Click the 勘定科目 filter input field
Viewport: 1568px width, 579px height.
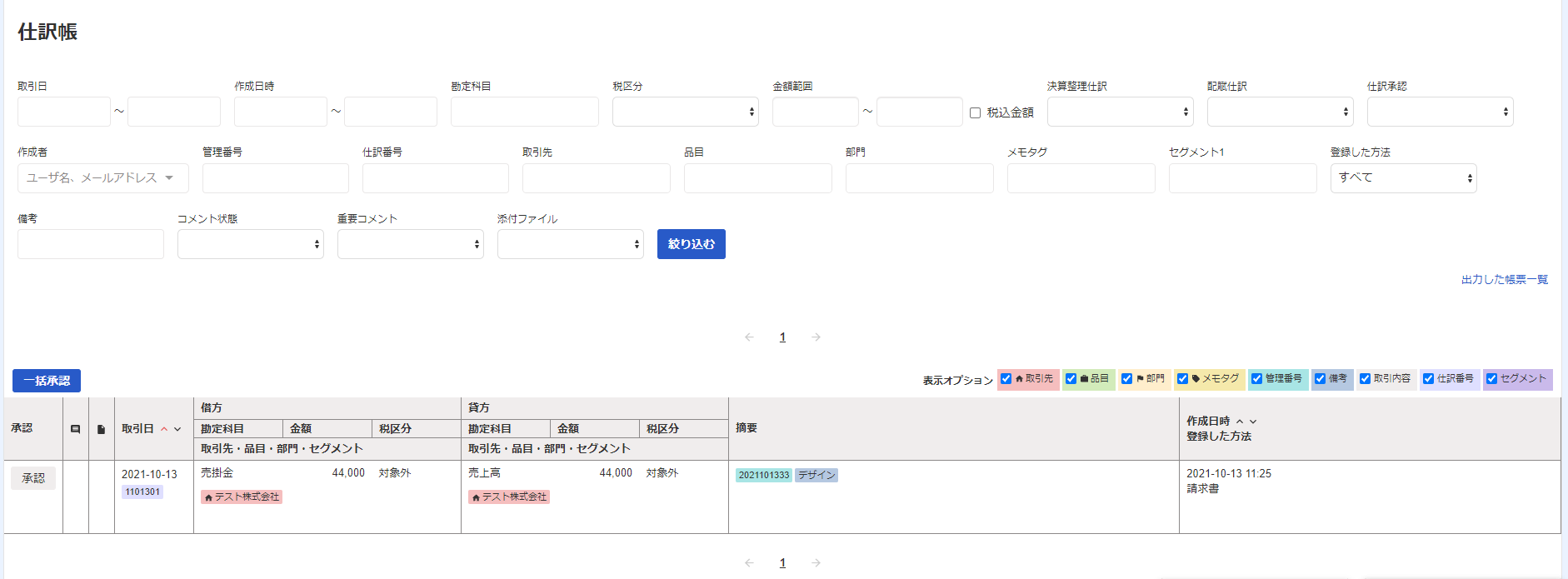point(524,112)
